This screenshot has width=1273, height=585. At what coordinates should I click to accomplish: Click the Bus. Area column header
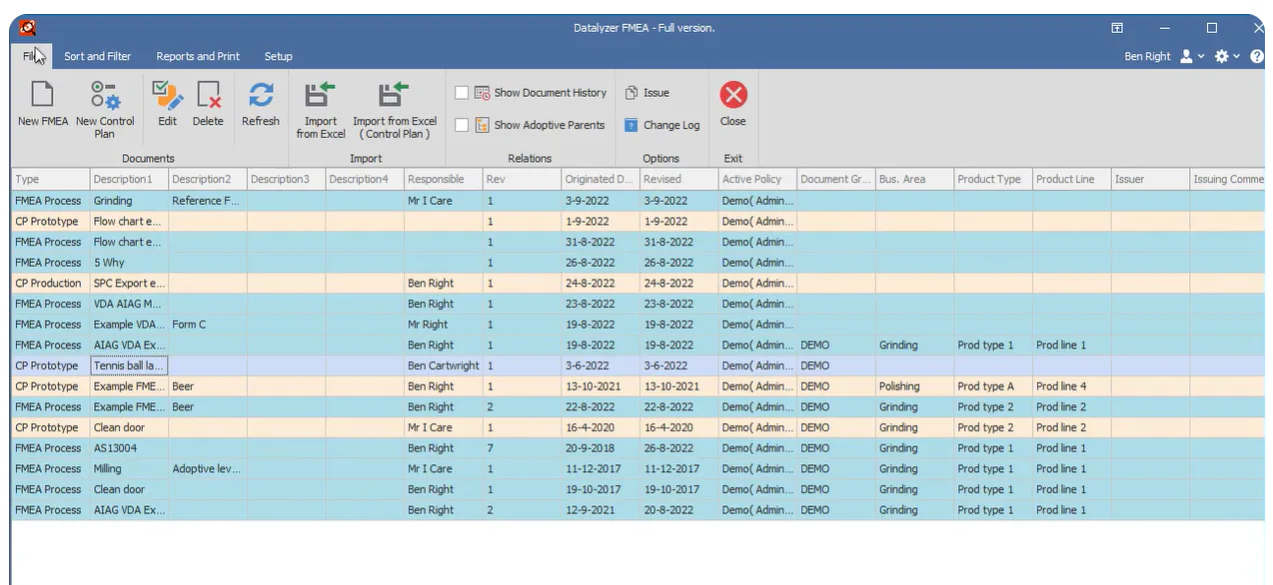915,180
